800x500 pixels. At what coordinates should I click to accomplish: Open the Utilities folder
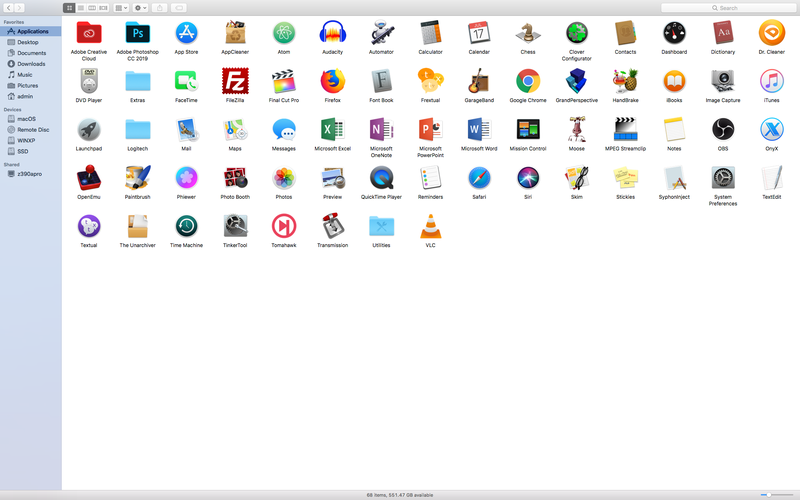tap(381, 226)
